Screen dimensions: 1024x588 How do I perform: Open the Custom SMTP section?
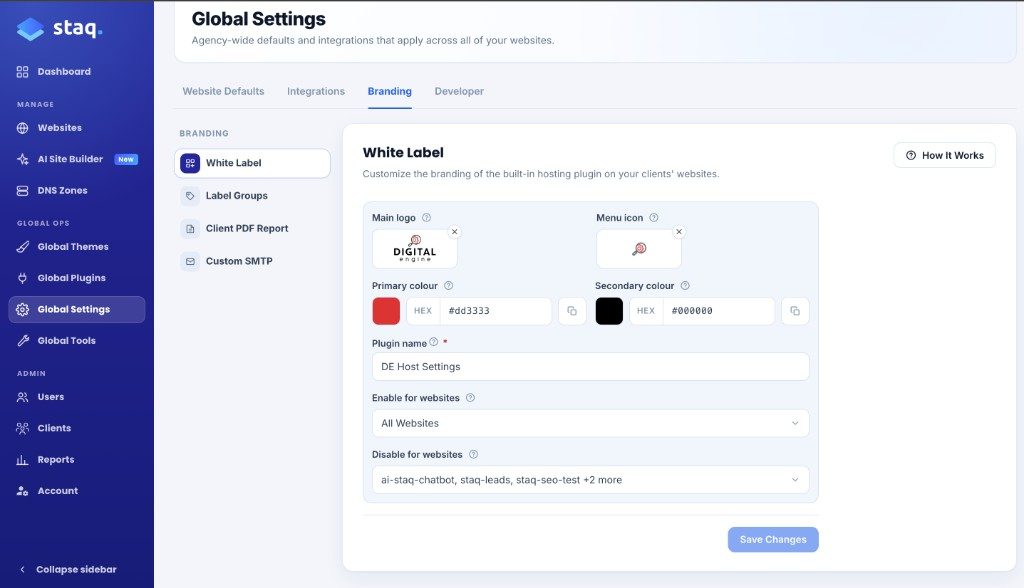[252, 261]
